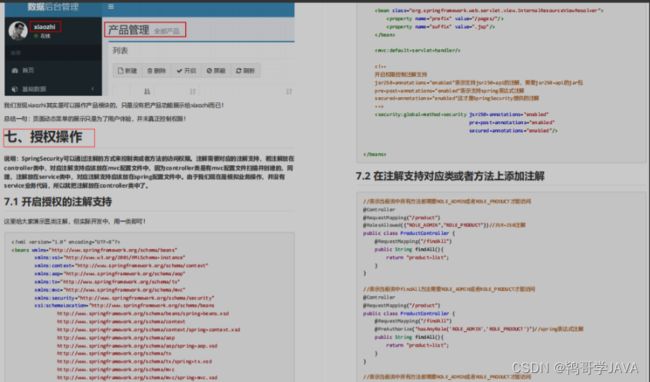Click the 七、授权操作 section heading

tap(44, 137)
